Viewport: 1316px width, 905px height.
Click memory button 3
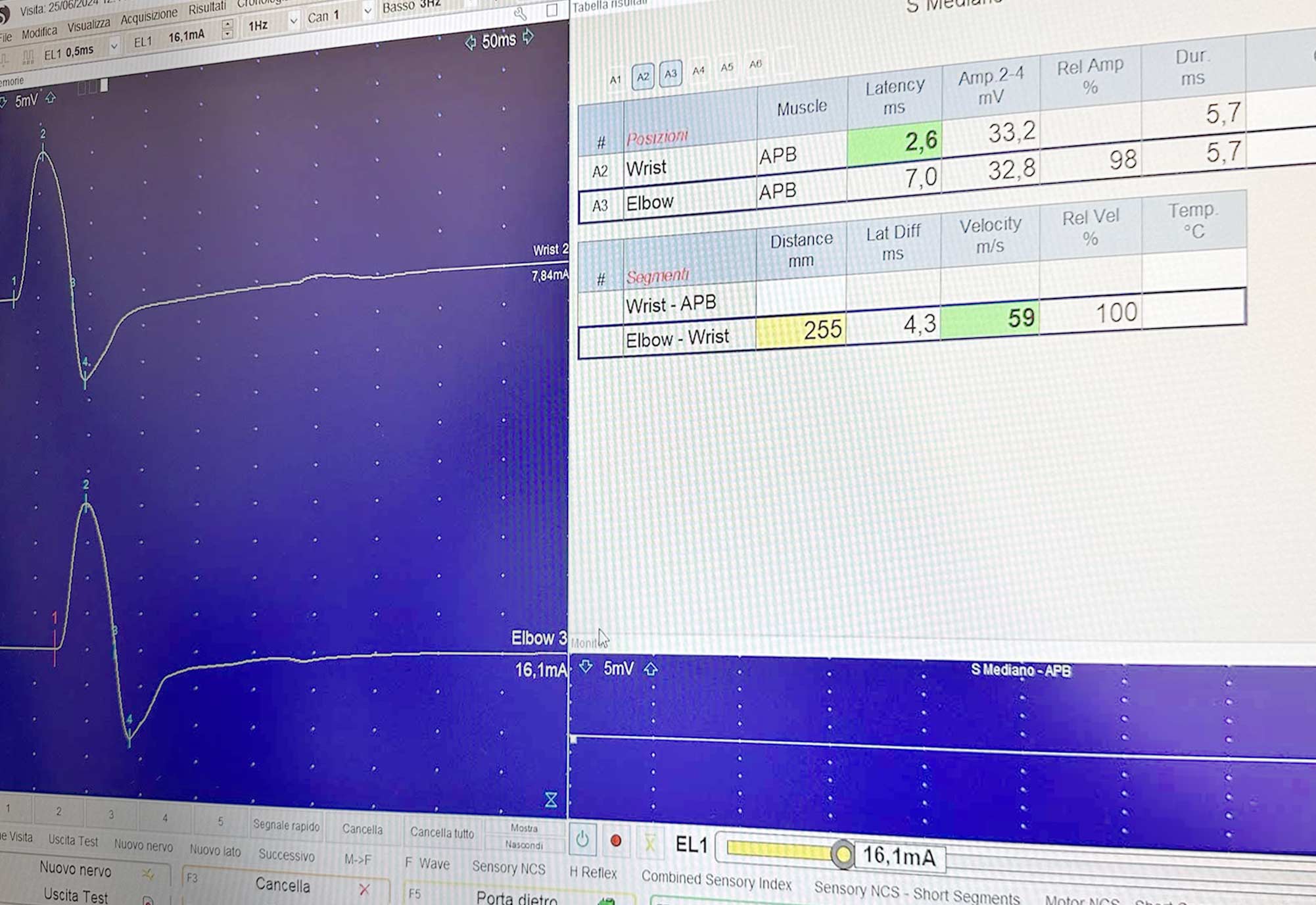(x=111, y=815)
